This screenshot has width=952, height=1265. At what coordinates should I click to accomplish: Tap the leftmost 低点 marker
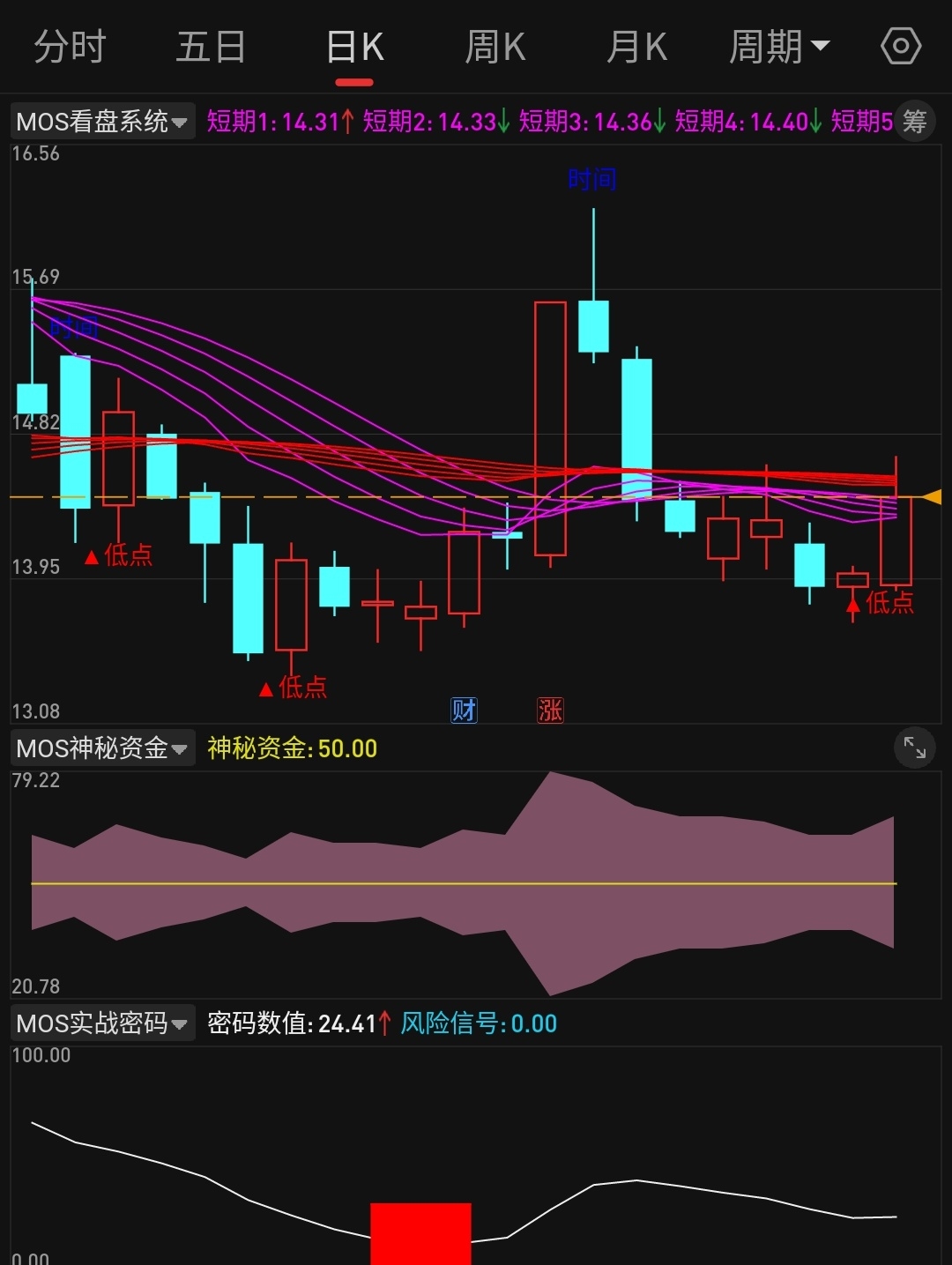coord(119,555)
